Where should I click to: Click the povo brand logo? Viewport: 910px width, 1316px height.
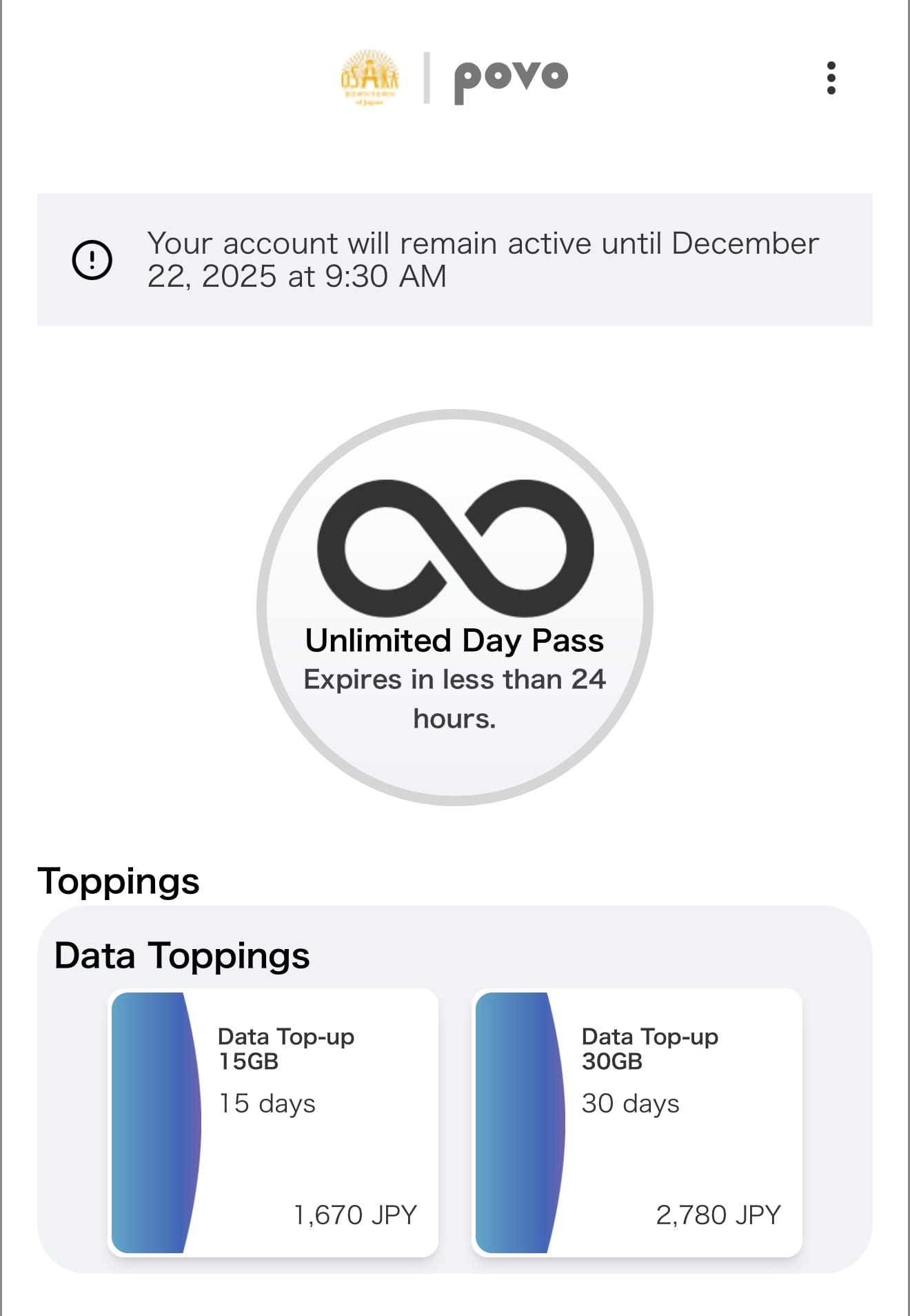point(511,79)
